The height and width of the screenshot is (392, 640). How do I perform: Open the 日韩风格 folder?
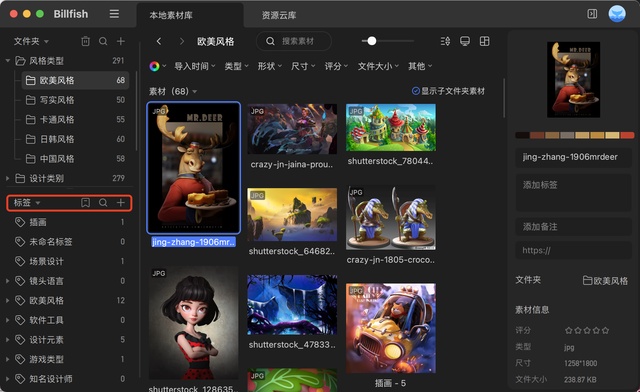tap(75, 139)
